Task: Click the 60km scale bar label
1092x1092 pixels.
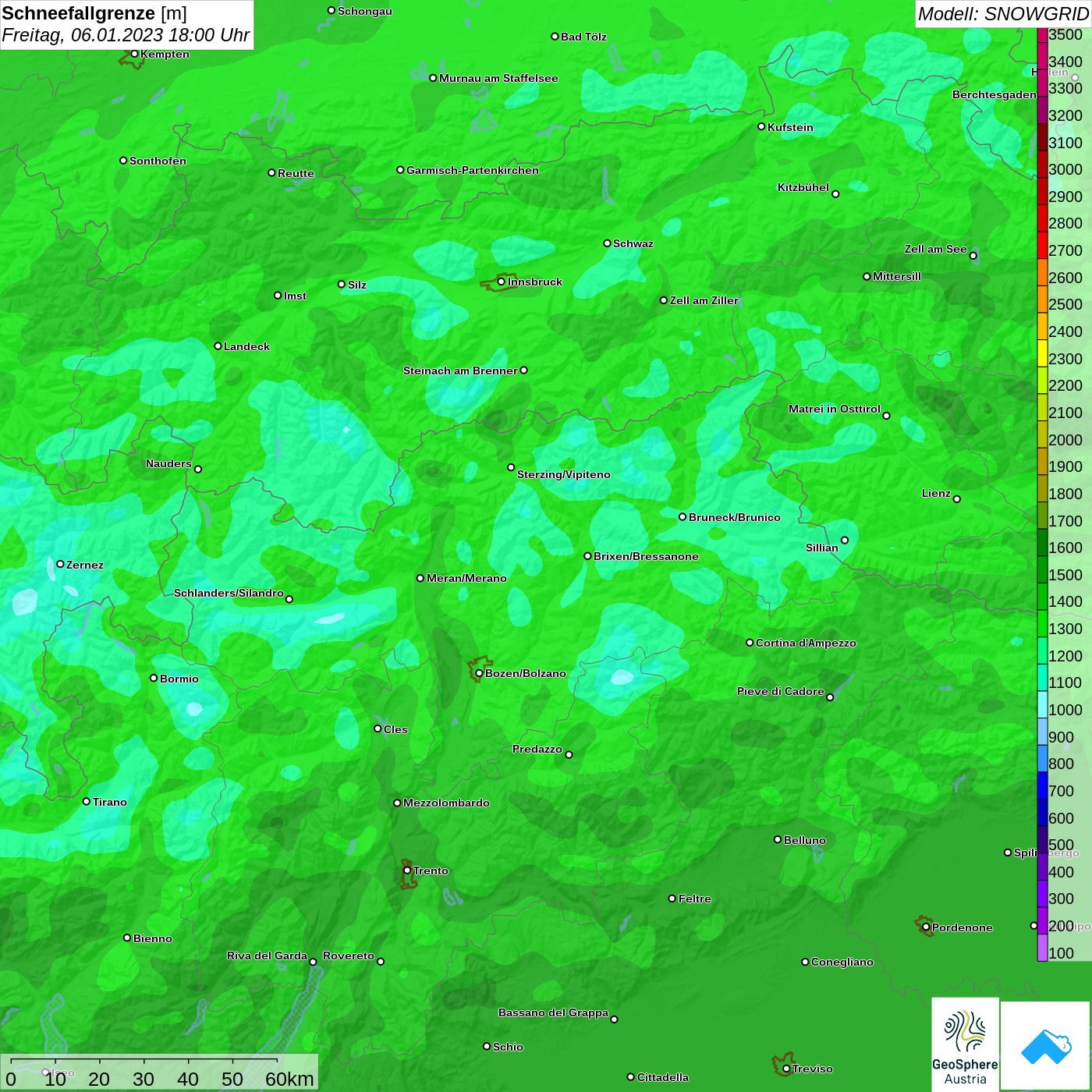Action: point(289,1079)
